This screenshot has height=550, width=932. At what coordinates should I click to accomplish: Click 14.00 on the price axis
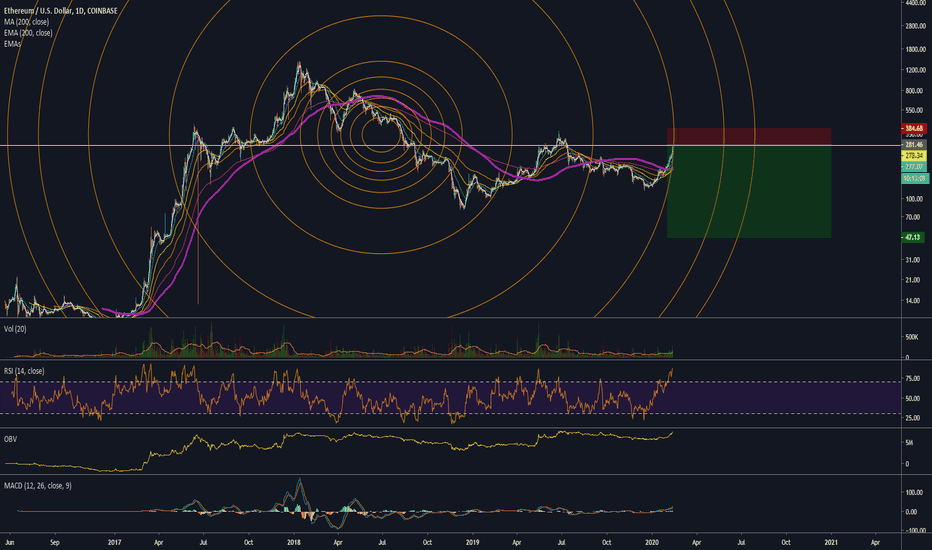coord(913,301)
